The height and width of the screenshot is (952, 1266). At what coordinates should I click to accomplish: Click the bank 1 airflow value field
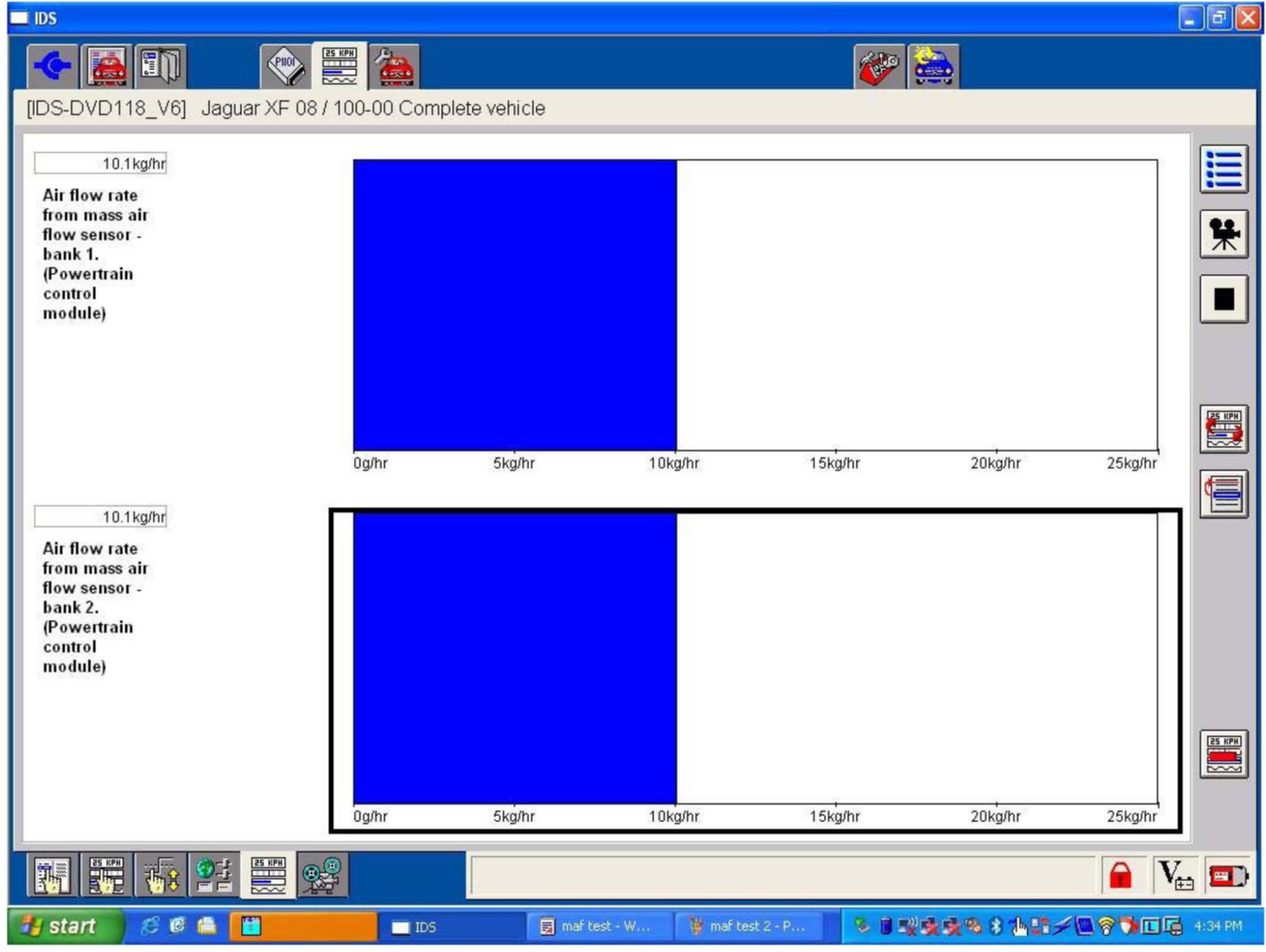[100, 163]
